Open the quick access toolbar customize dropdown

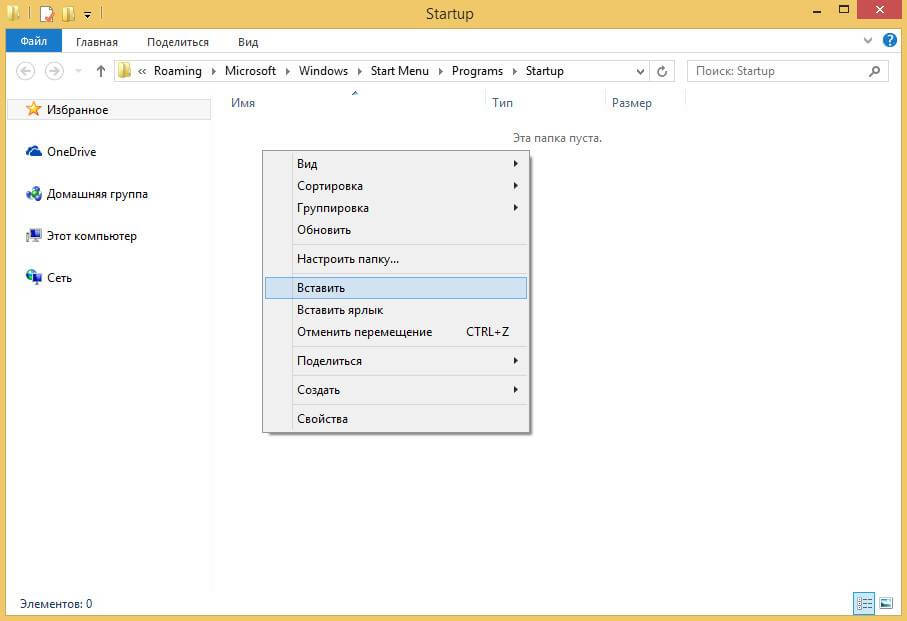point(87,15)
